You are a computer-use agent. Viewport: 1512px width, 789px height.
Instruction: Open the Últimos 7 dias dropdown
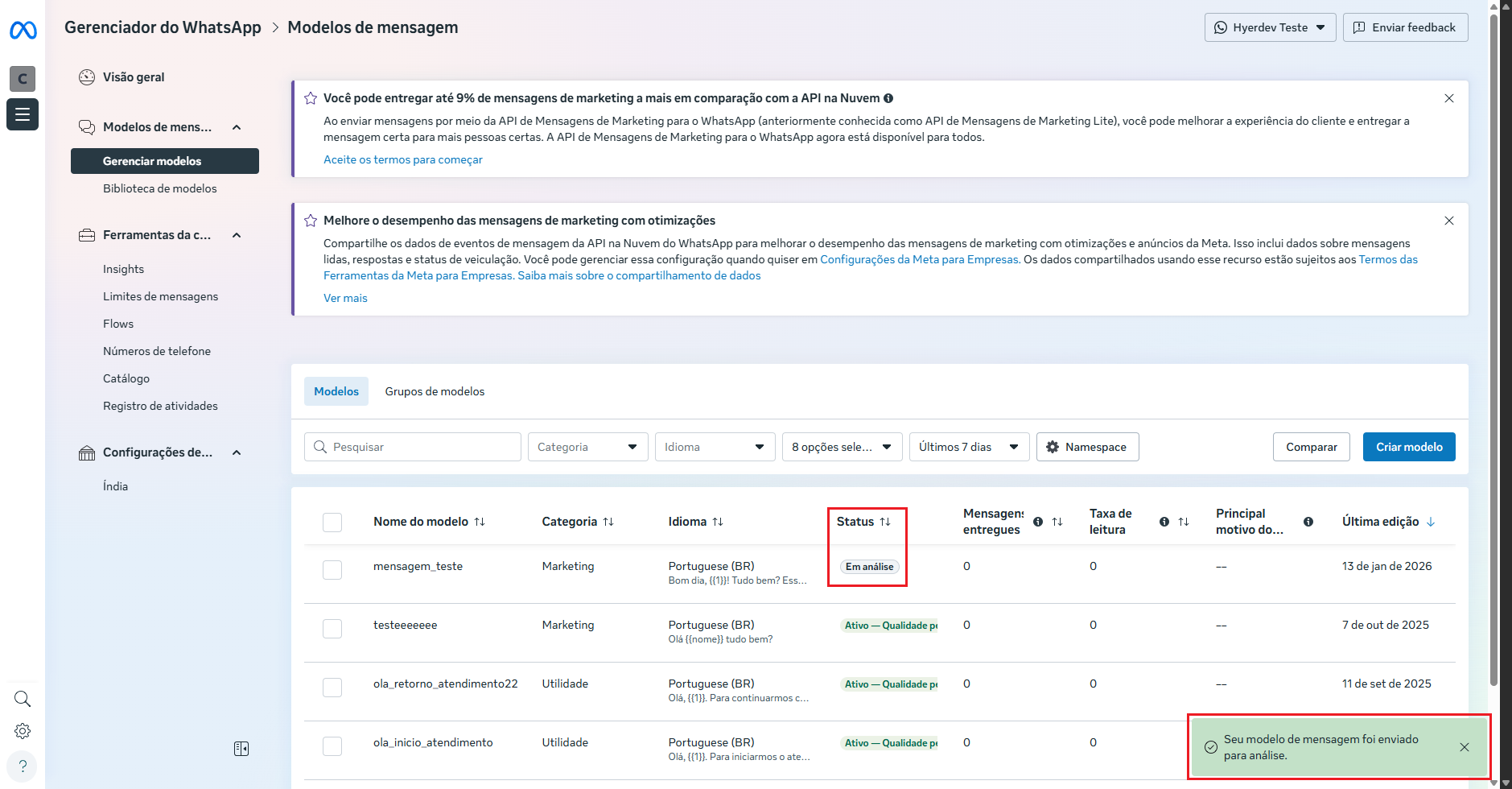(x=969, y=447)
